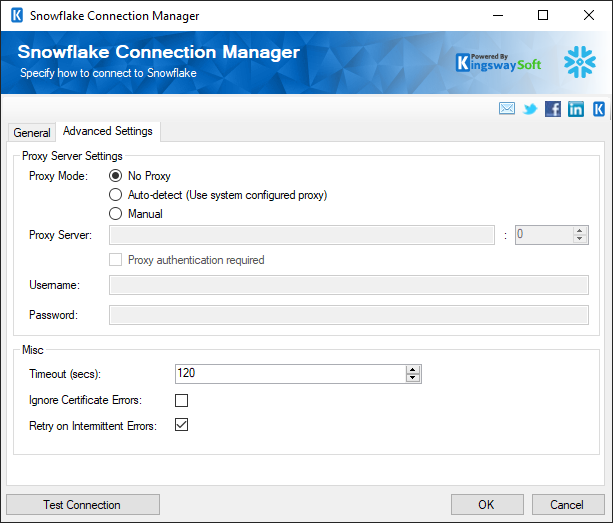613x523 pixels.
Task: Click the Cancel button
Action: click(x=568, y=505)
